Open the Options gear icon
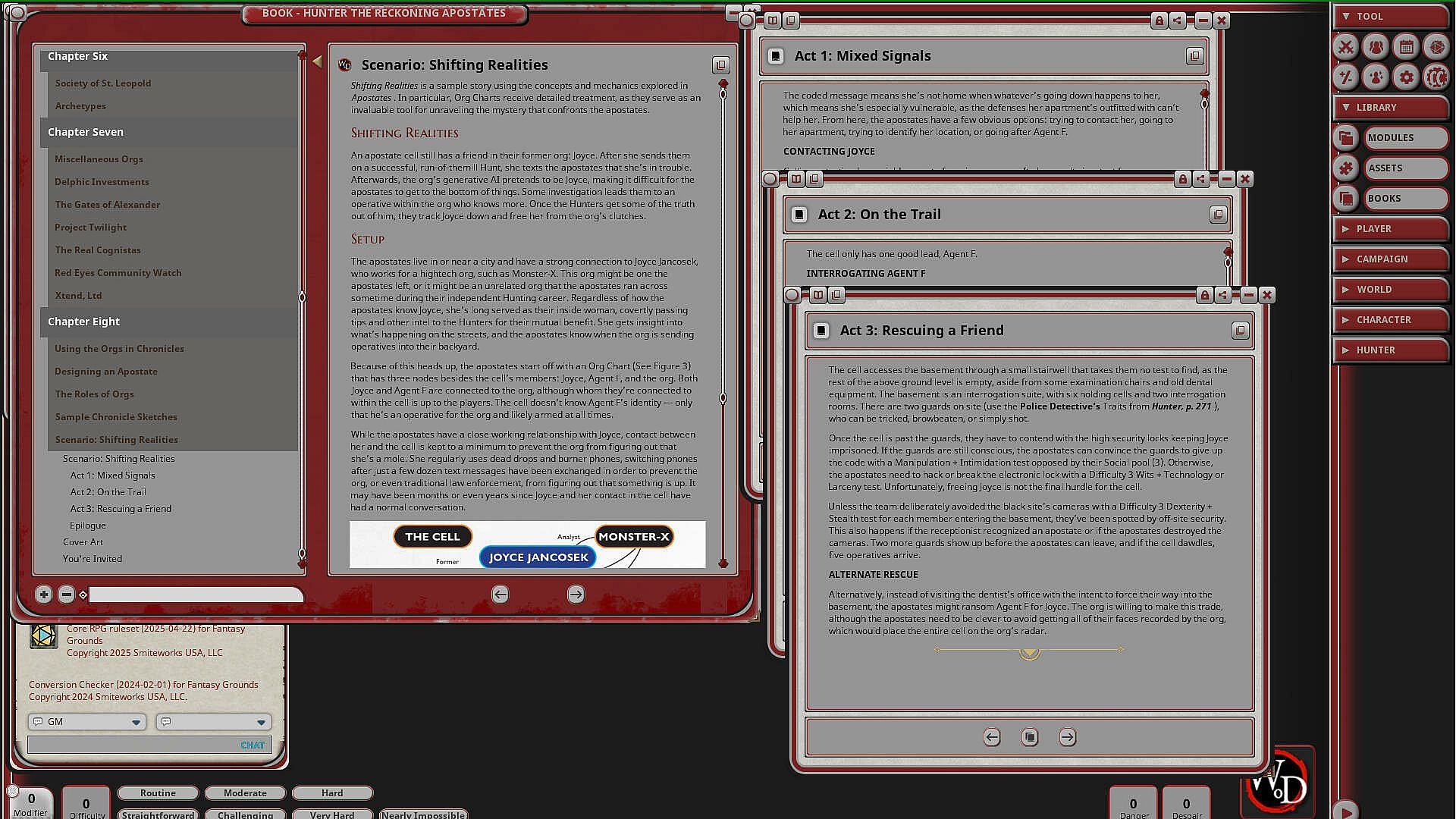This screenshot has width=1456, height=819. [1406, 77]
